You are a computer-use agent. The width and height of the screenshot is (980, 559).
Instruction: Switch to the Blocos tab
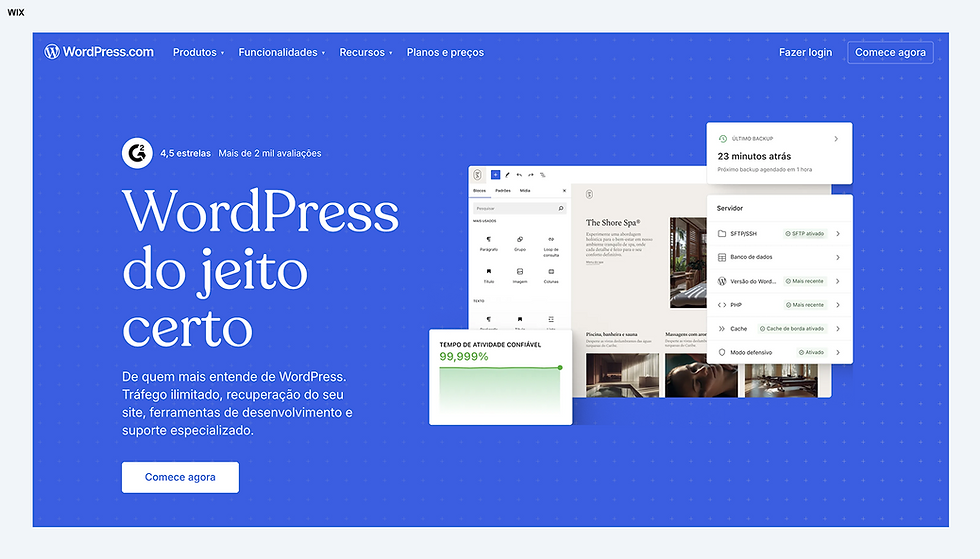[x=479, y=191]
